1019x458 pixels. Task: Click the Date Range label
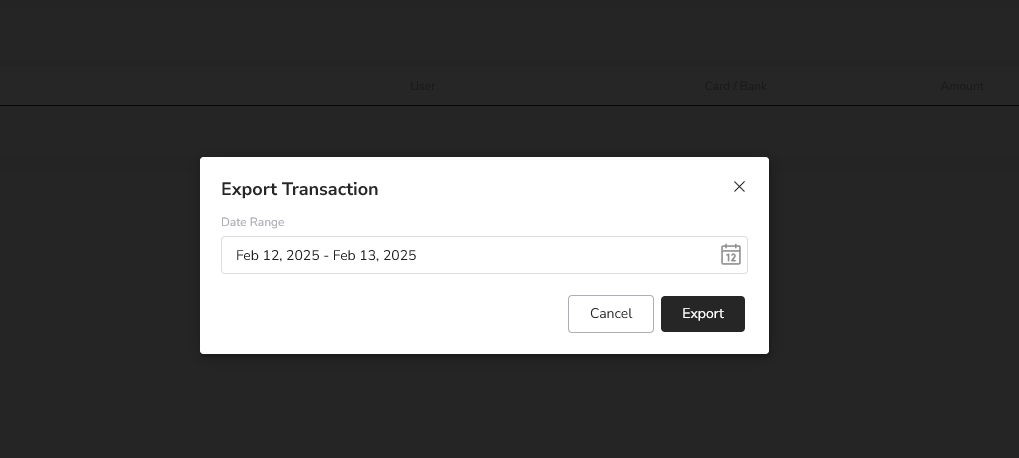[252, 222]
